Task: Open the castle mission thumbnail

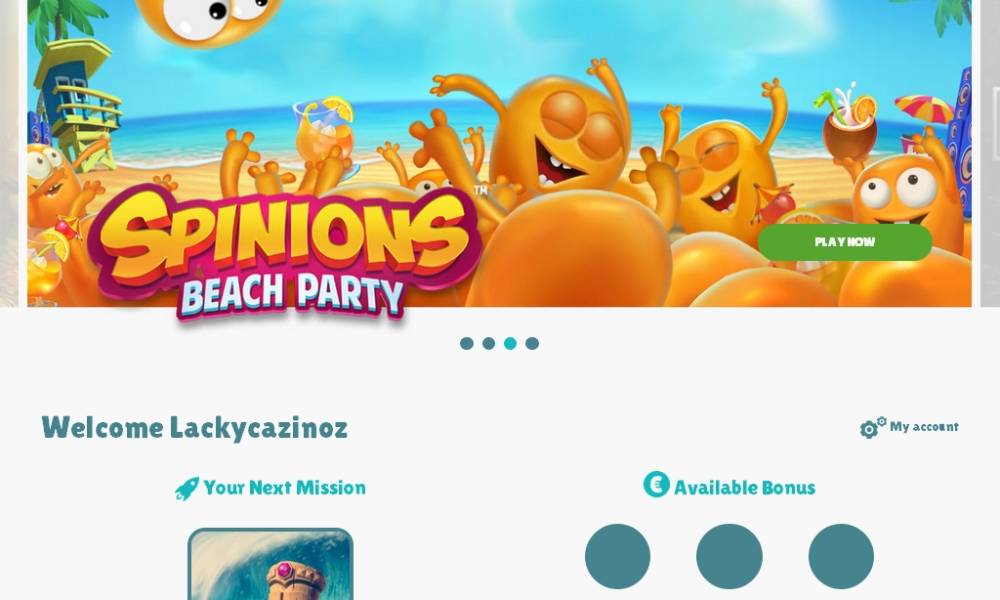Action: coord(270,564)
